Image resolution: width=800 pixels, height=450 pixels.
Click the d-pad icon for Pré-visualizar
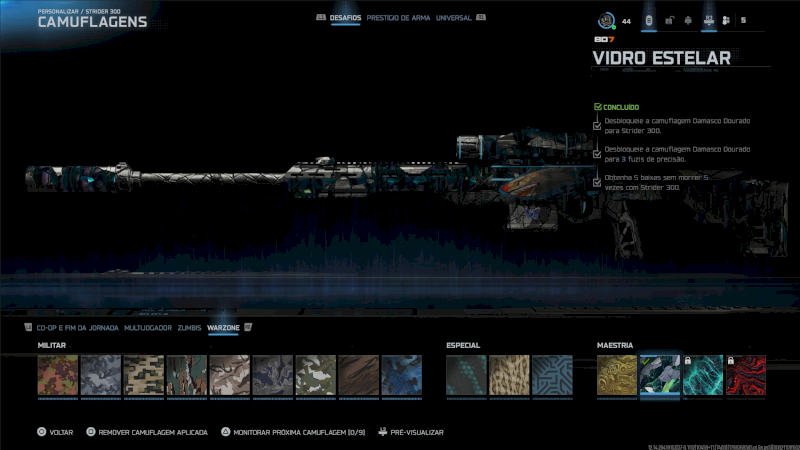[x=383, y=432]
